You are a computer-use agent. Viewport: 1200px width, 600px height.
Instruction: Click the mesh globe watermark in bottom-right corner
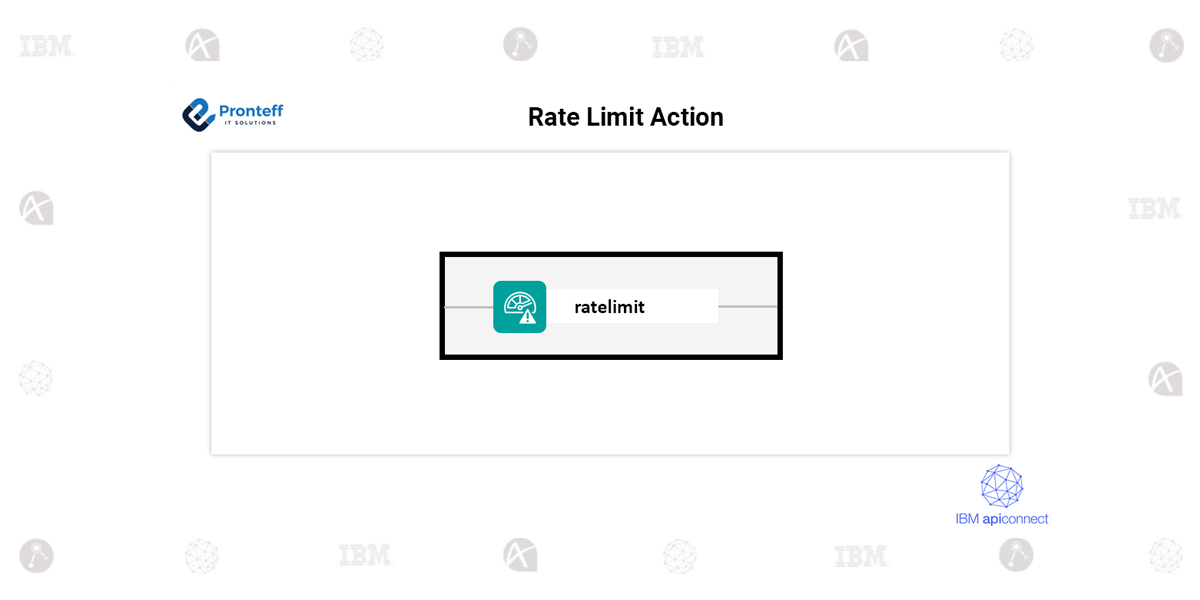point(1166,555)
